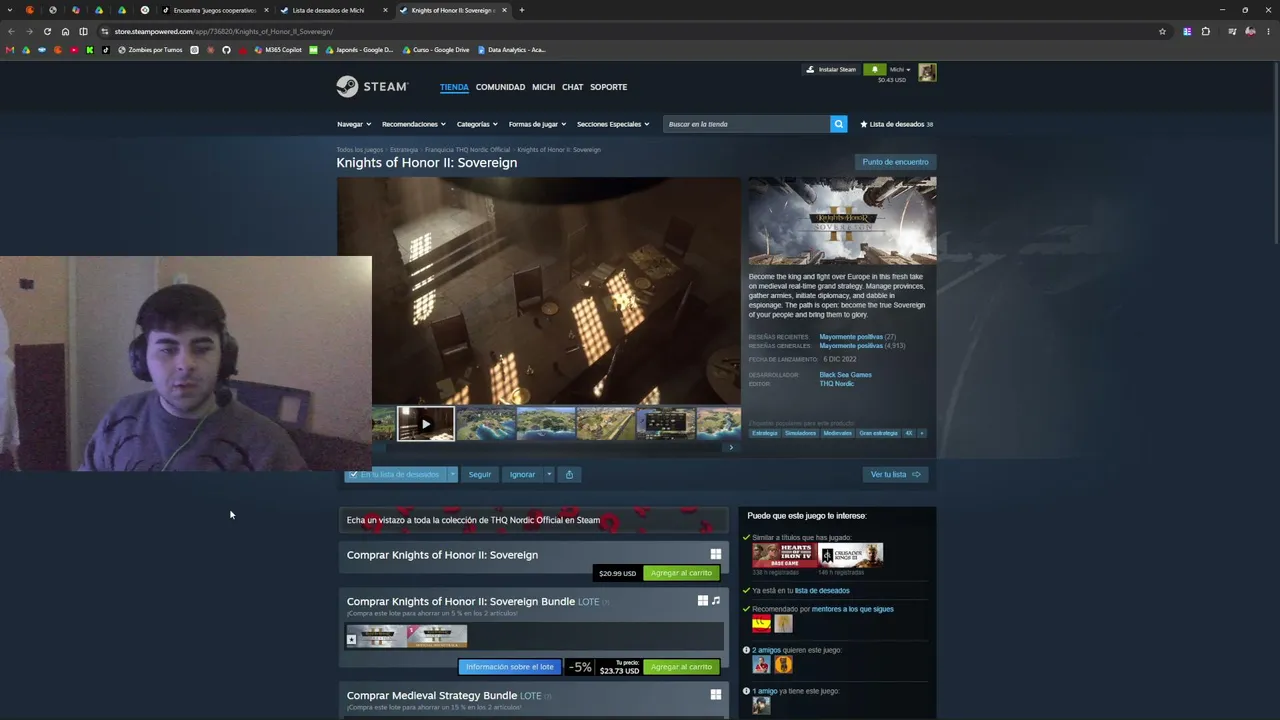
Task: Expand the Ignorar dropdown arrow
Action: pos(549,474)
